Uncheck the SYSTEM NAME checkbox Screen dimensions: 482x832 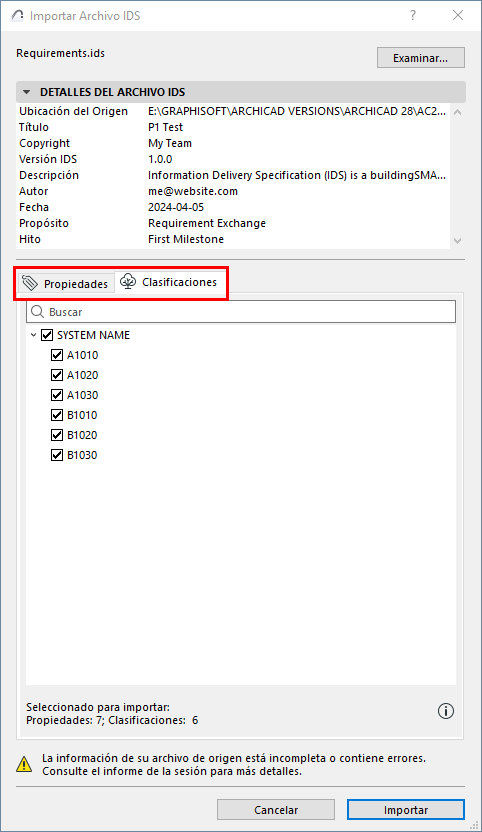point(47,335)
